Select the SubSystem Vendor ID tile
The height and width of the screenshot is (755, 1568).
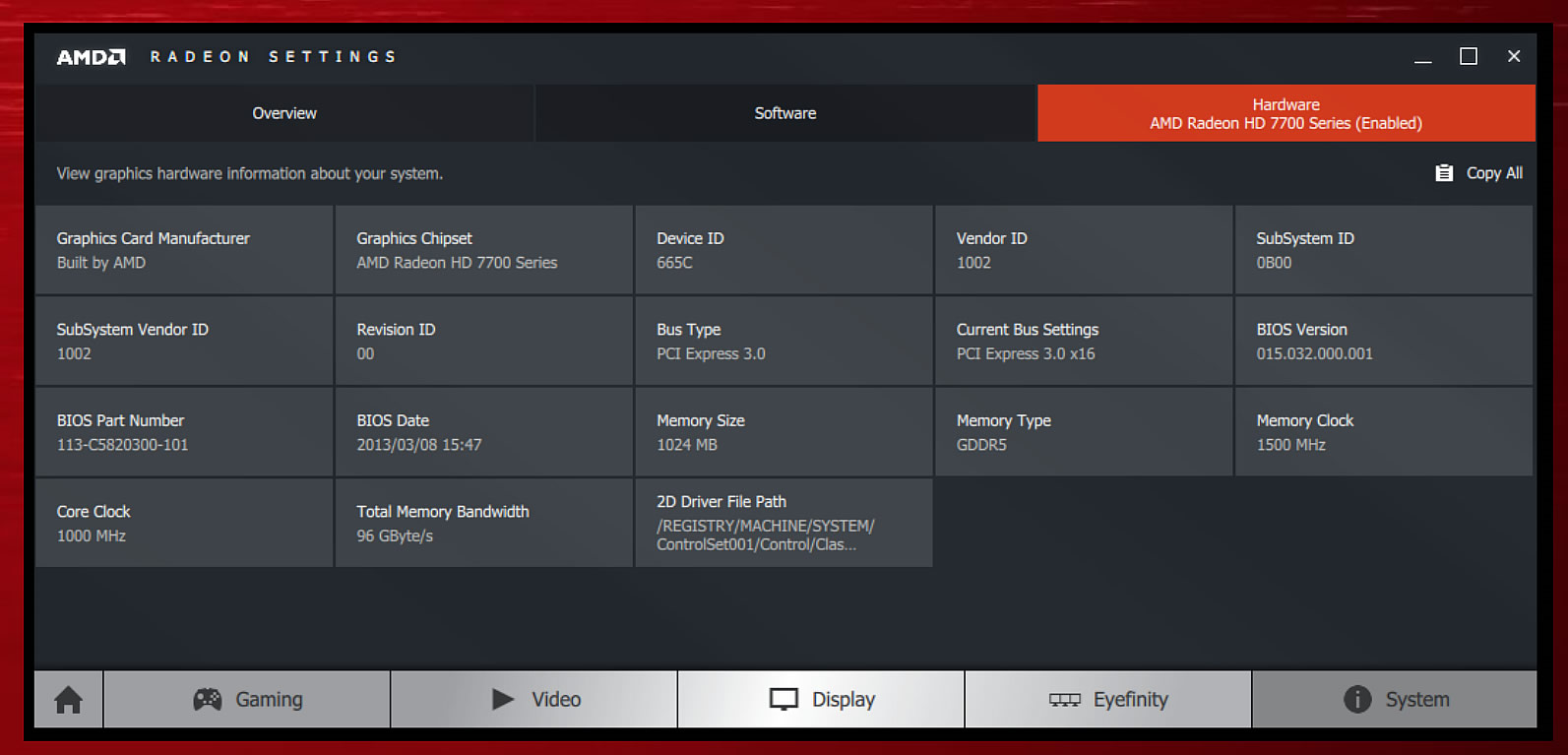click(184, 341)
